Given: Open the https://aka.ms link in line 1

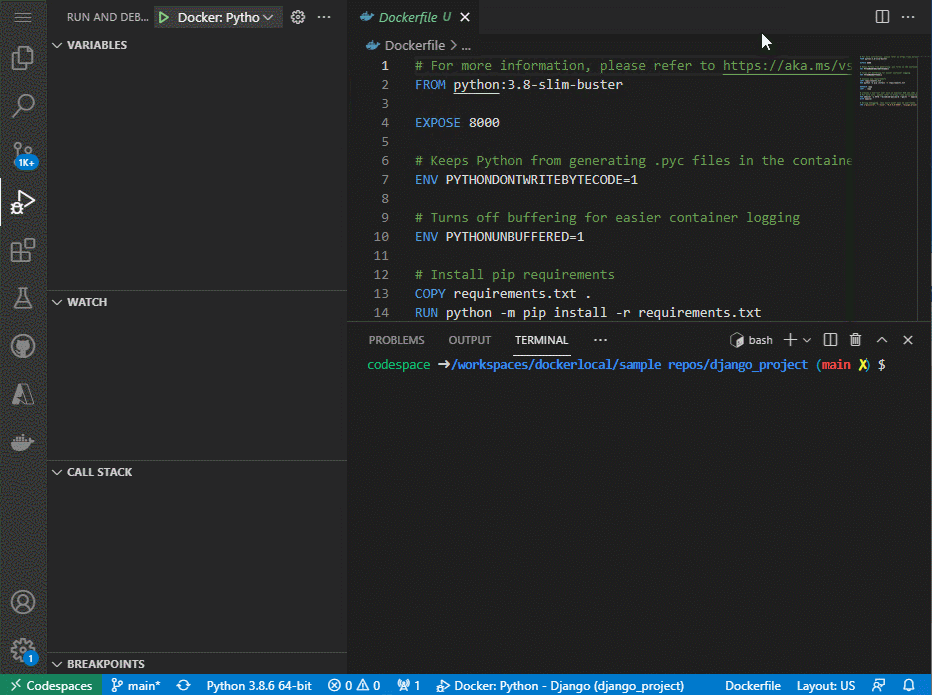Looking at the screenshot, I should pos(787,65).
